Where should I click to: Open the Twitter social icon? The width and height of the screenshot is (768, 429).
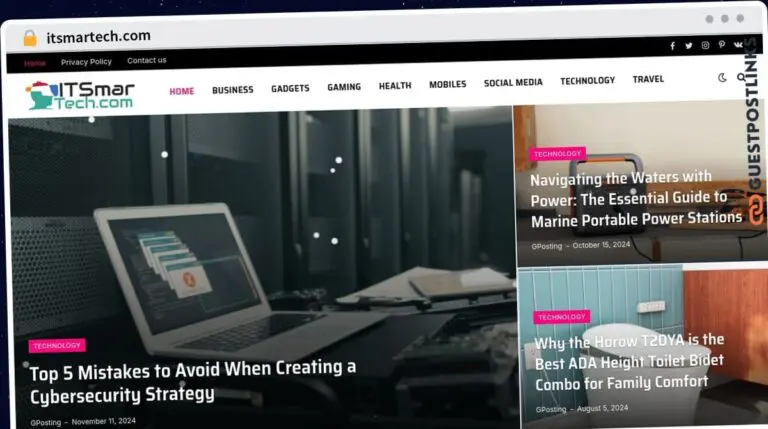(689, 46)
